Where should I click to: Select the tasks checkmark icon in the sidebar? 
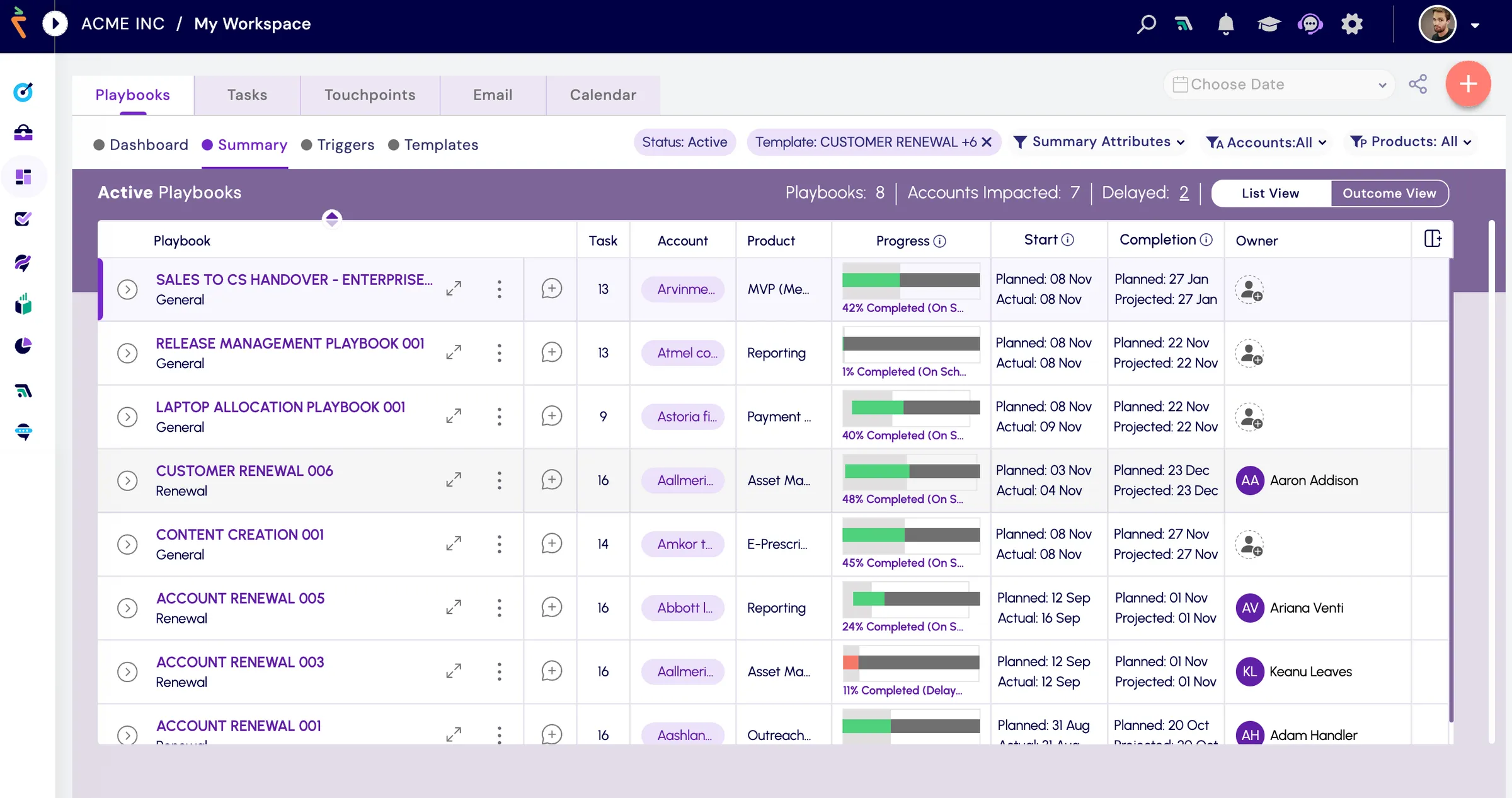23,219
